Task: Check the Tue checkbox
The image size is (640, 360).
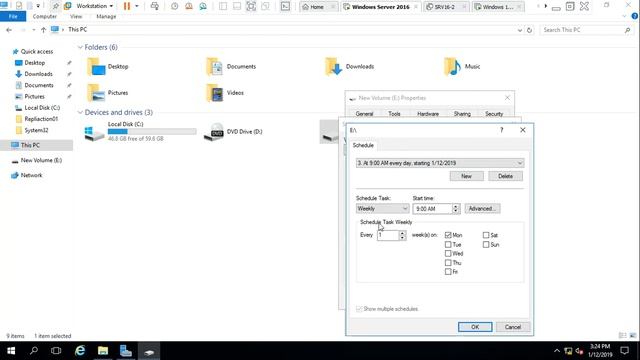Action: pyautogui.click(x=448, y=244)
